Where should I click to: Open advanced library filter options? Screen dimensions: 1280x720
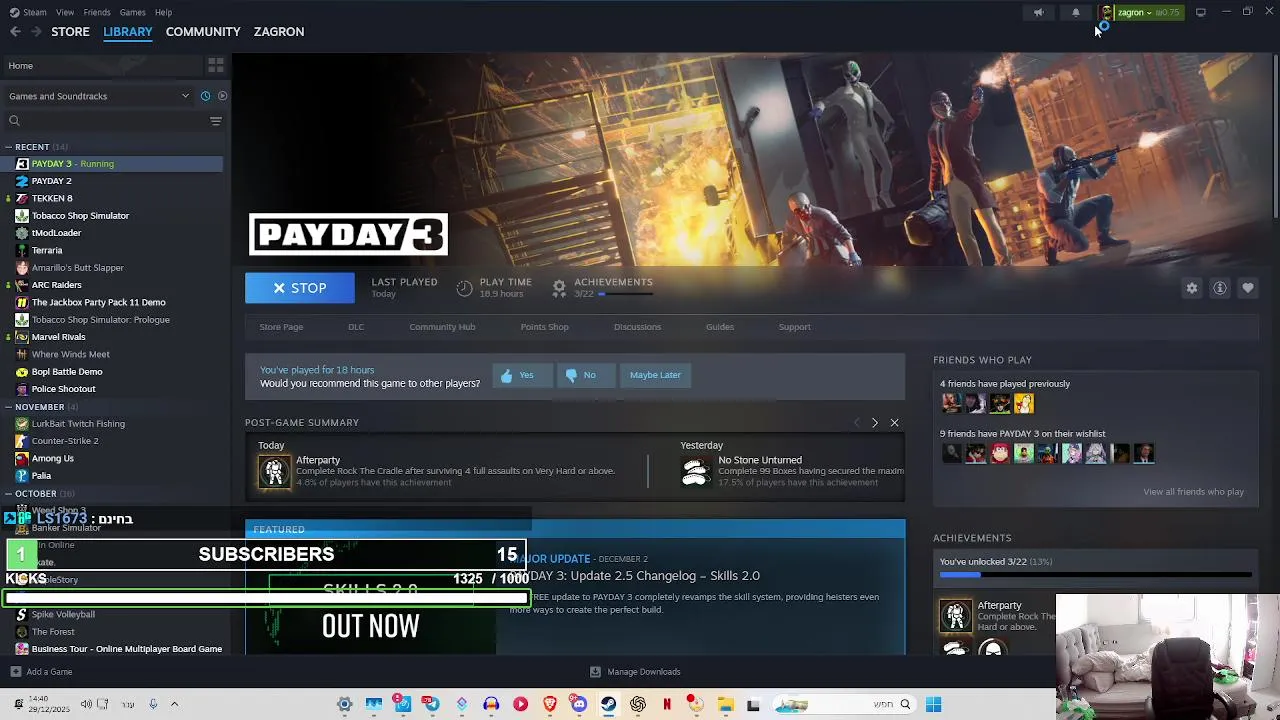(x=215, y=121)
